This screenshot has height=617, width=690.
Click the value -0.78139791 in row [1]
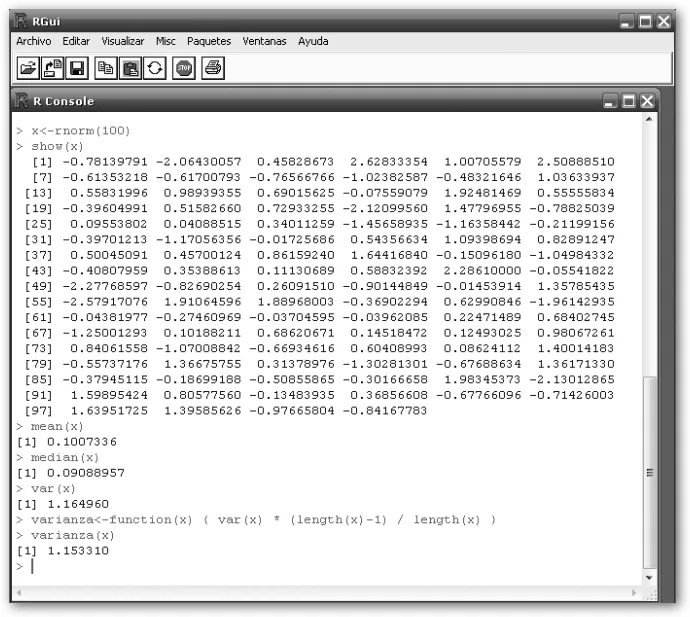105,162
